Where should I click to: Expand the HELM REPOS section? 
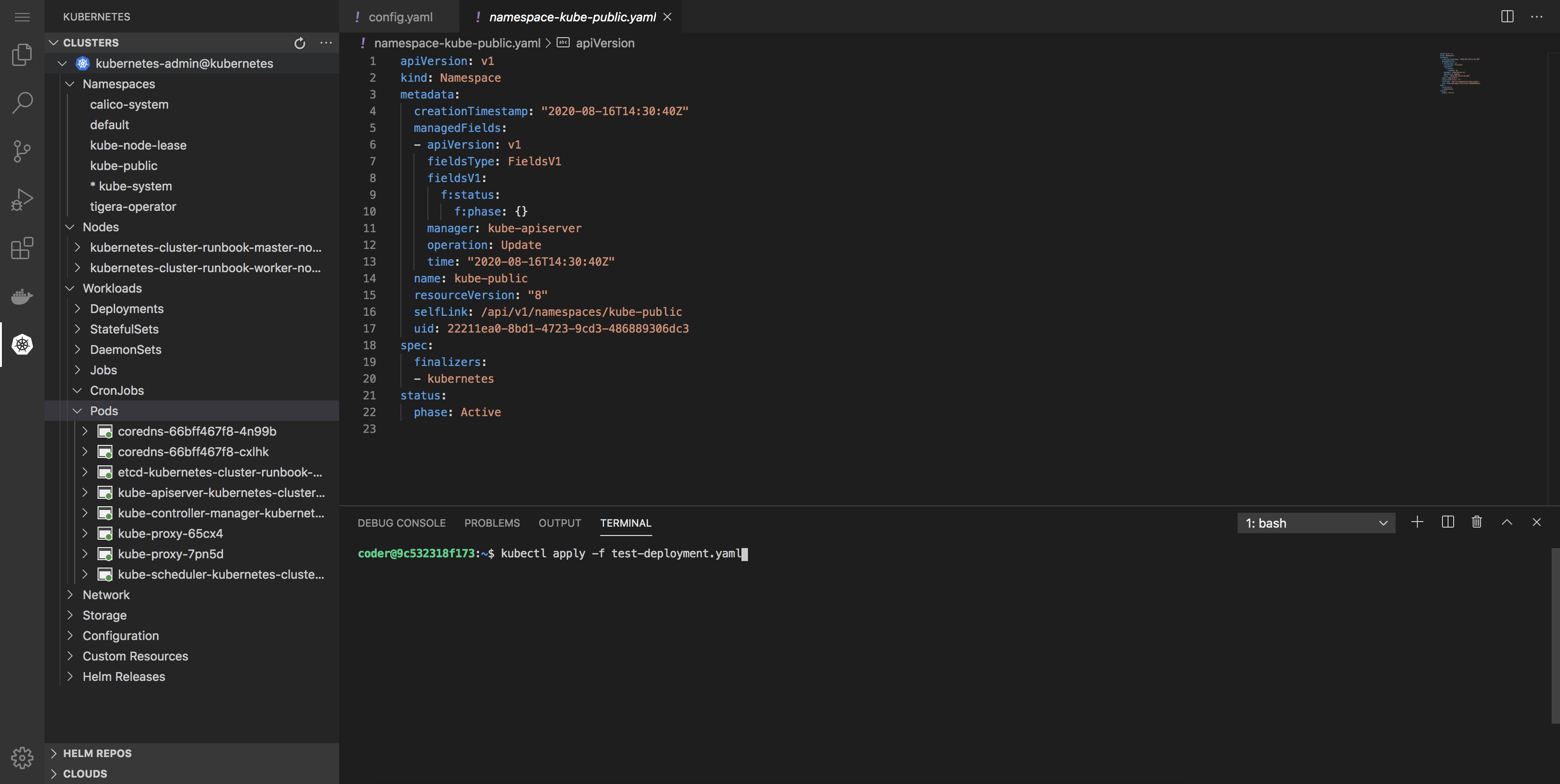click(x=54, y=754)
